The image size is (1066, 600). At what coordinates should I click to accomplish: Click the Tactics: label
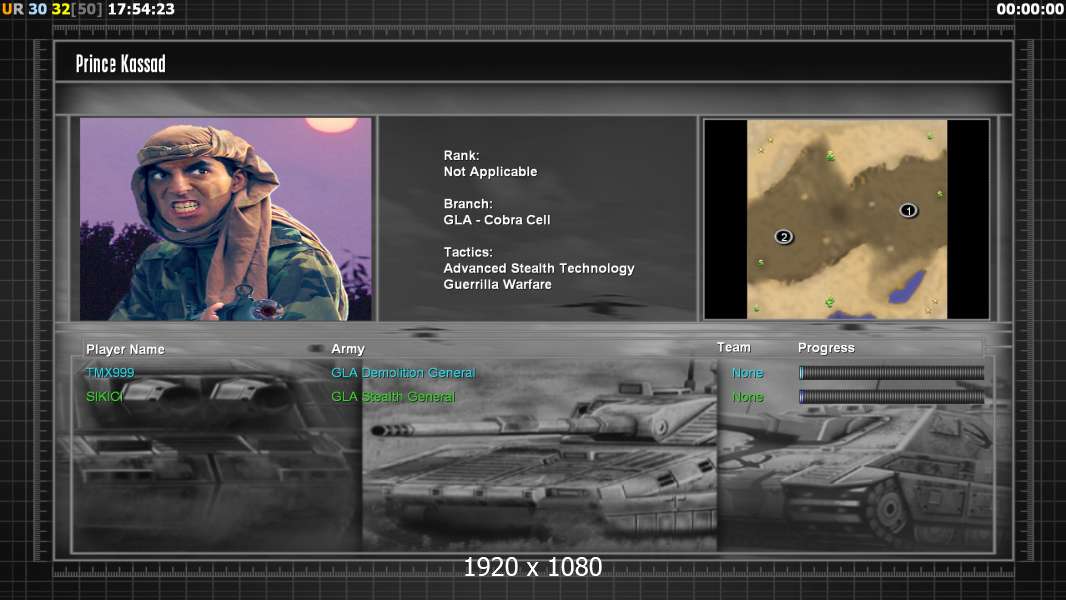468,252
